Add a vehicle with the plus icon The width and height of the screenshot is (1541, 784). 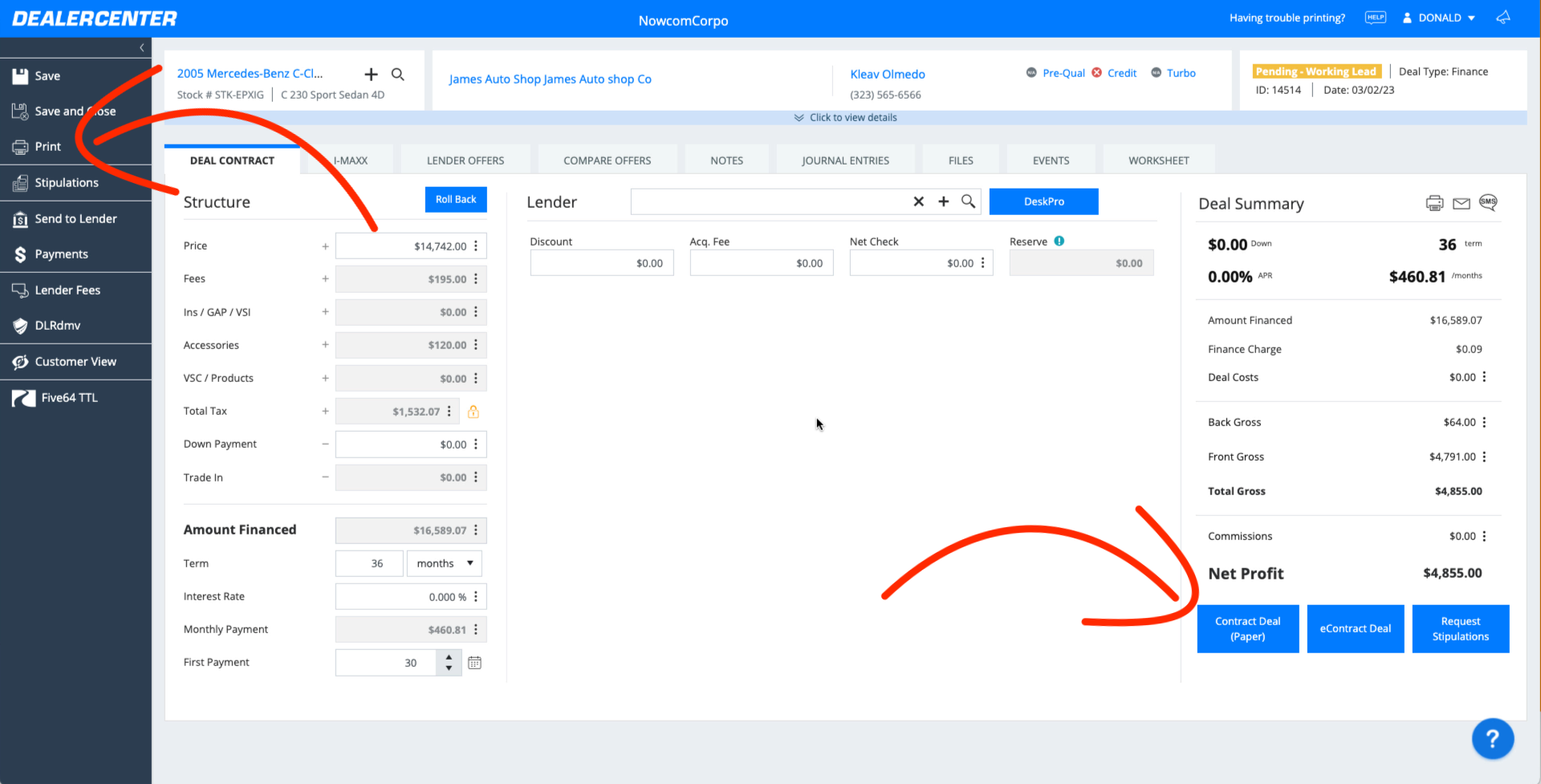click(x=371, y=75)
